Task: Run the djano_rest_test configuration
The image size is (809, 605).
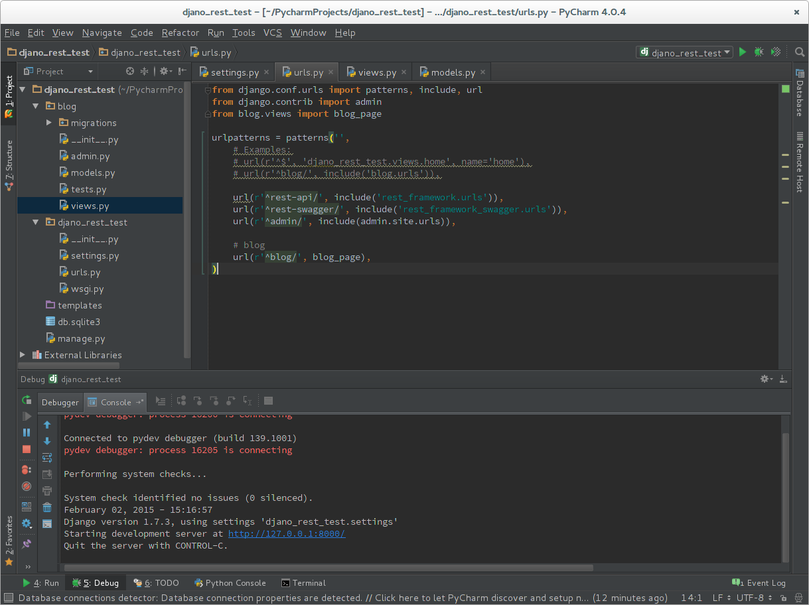Action: 742,52
